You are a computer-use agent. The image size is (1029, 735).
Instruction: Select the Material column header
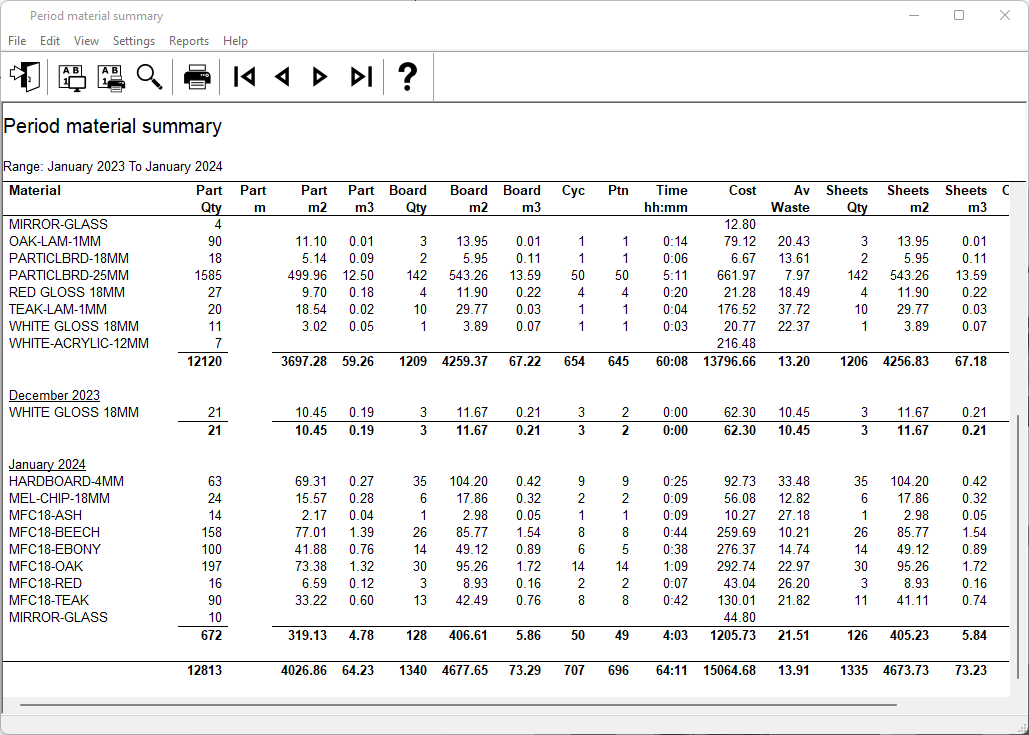click(35, 191)
